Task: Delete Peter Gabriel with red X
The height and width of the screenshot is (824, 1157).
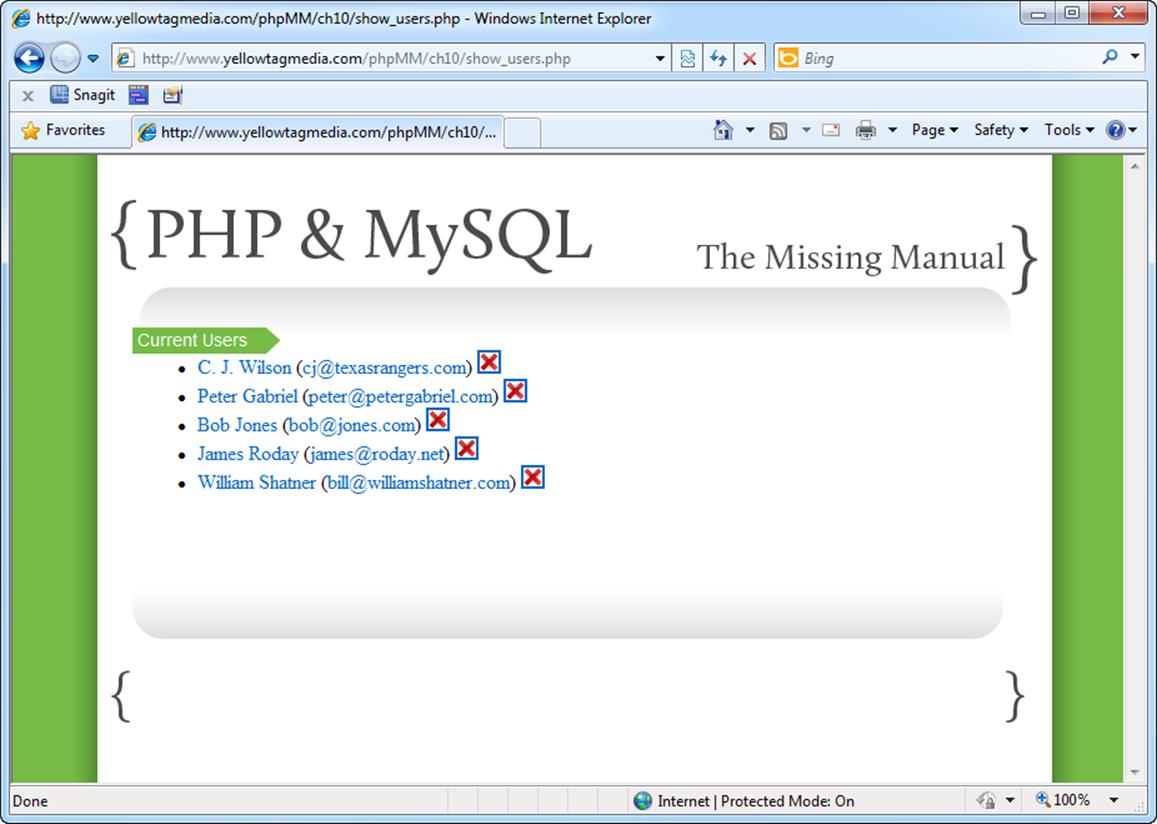Action: click(515, 391)
